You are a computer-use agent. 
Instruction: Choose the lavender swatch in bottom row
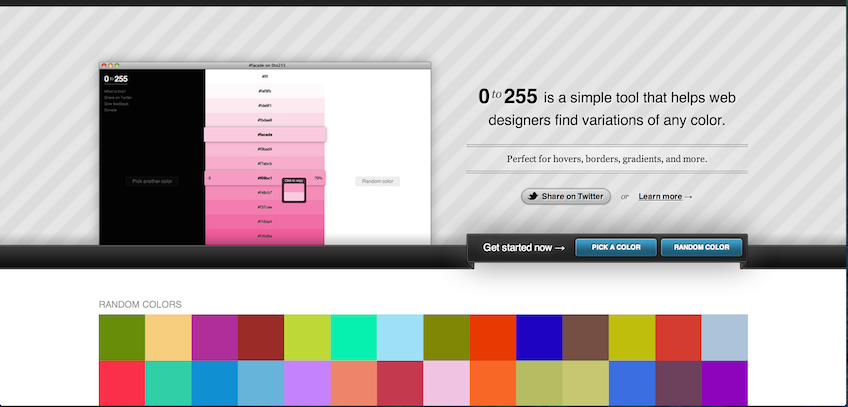coord(307,383)
